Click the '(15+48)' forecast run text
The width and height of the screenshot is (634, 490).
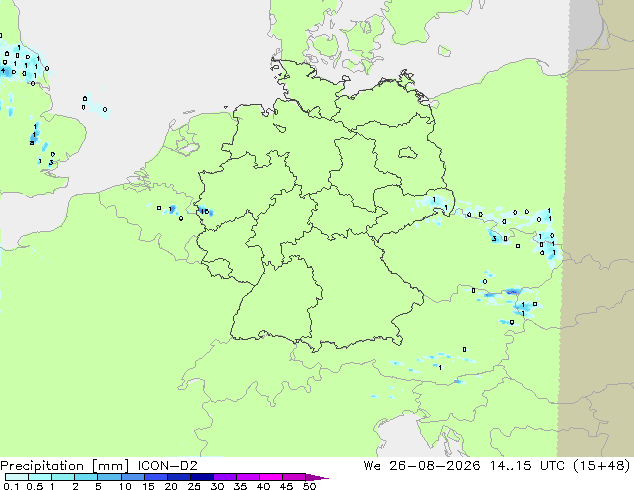click(x=602, y=466)
